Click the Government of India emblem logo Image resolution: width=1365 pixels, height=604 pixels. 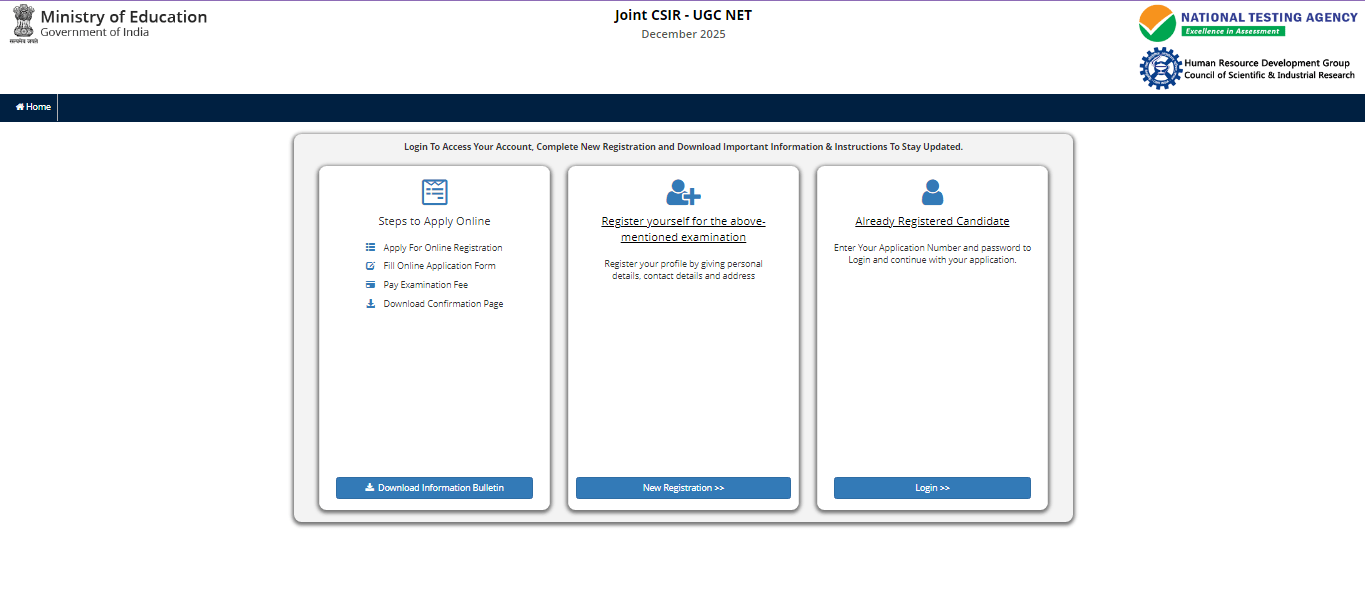[x=22, y=24]
